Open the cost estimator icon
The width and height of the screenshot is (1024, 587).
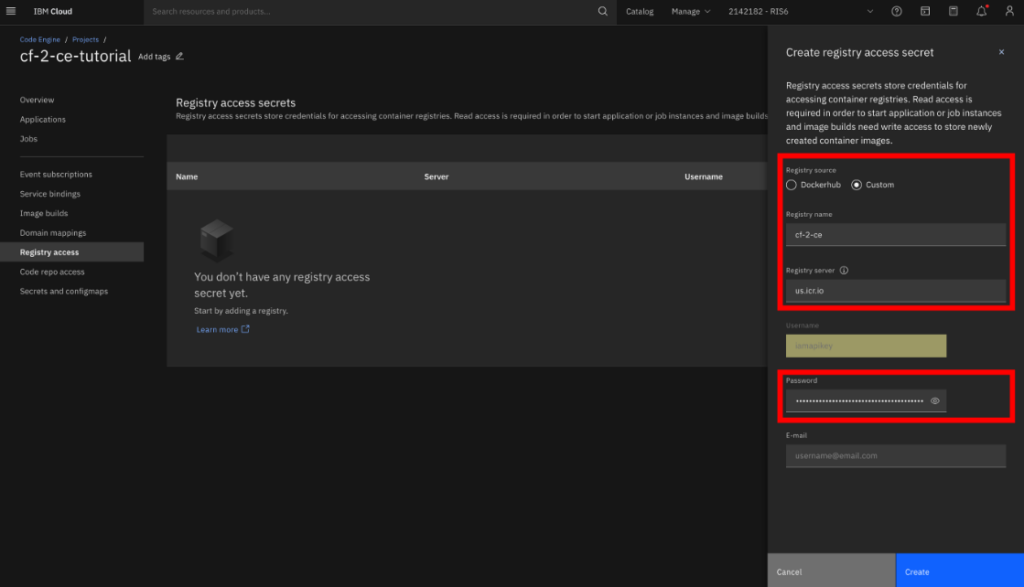(953, 11)
